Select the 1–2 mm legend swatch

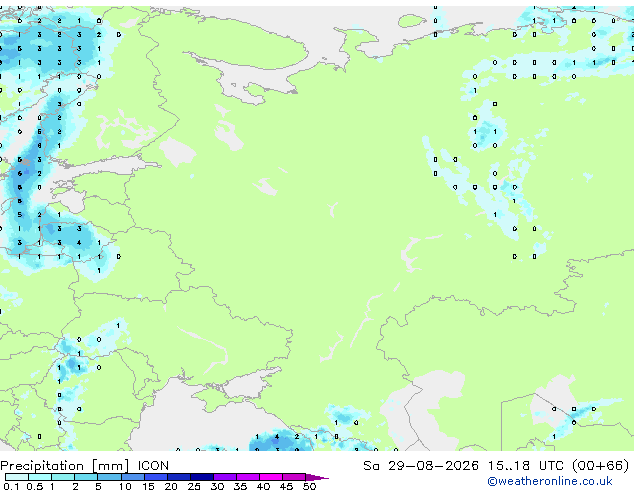point(63,477)
